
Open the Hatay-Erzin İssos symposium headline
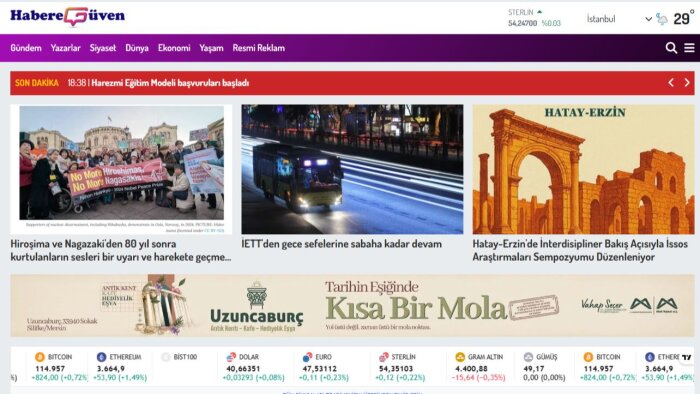580,250
